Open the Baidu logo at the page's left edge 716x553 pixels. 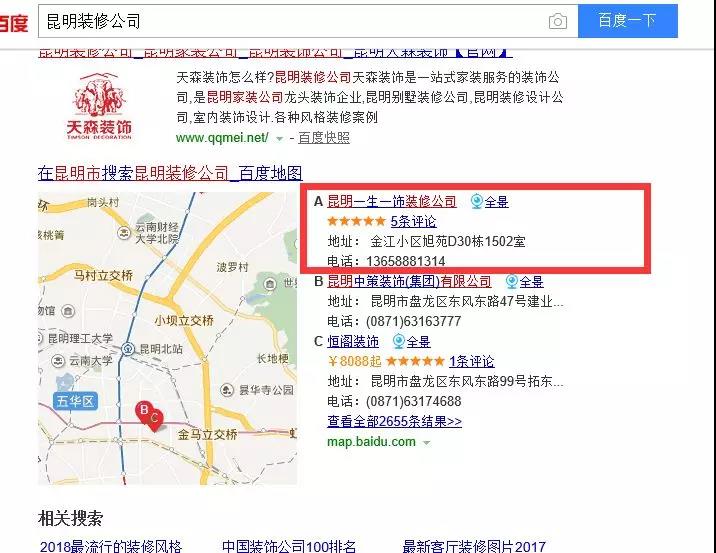(x=14, y=22)
